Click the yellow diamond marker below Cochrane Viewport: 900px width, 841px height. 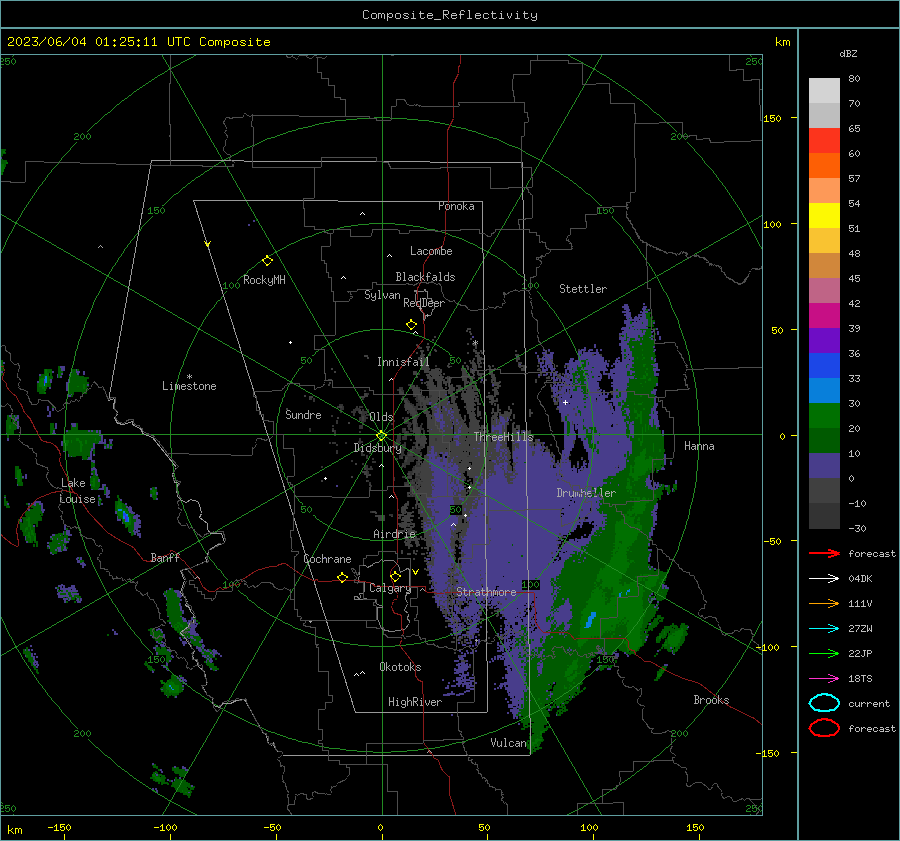pos(343,577)
